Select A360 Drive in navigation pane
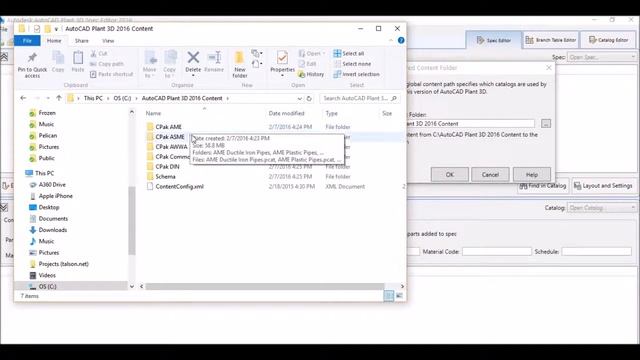Screen dimensions: 640x360 pos(52,184)
